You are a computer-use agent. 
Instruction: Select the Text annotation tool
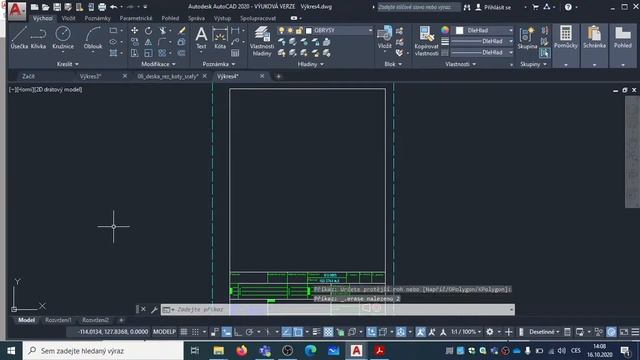tap(201, 38)
